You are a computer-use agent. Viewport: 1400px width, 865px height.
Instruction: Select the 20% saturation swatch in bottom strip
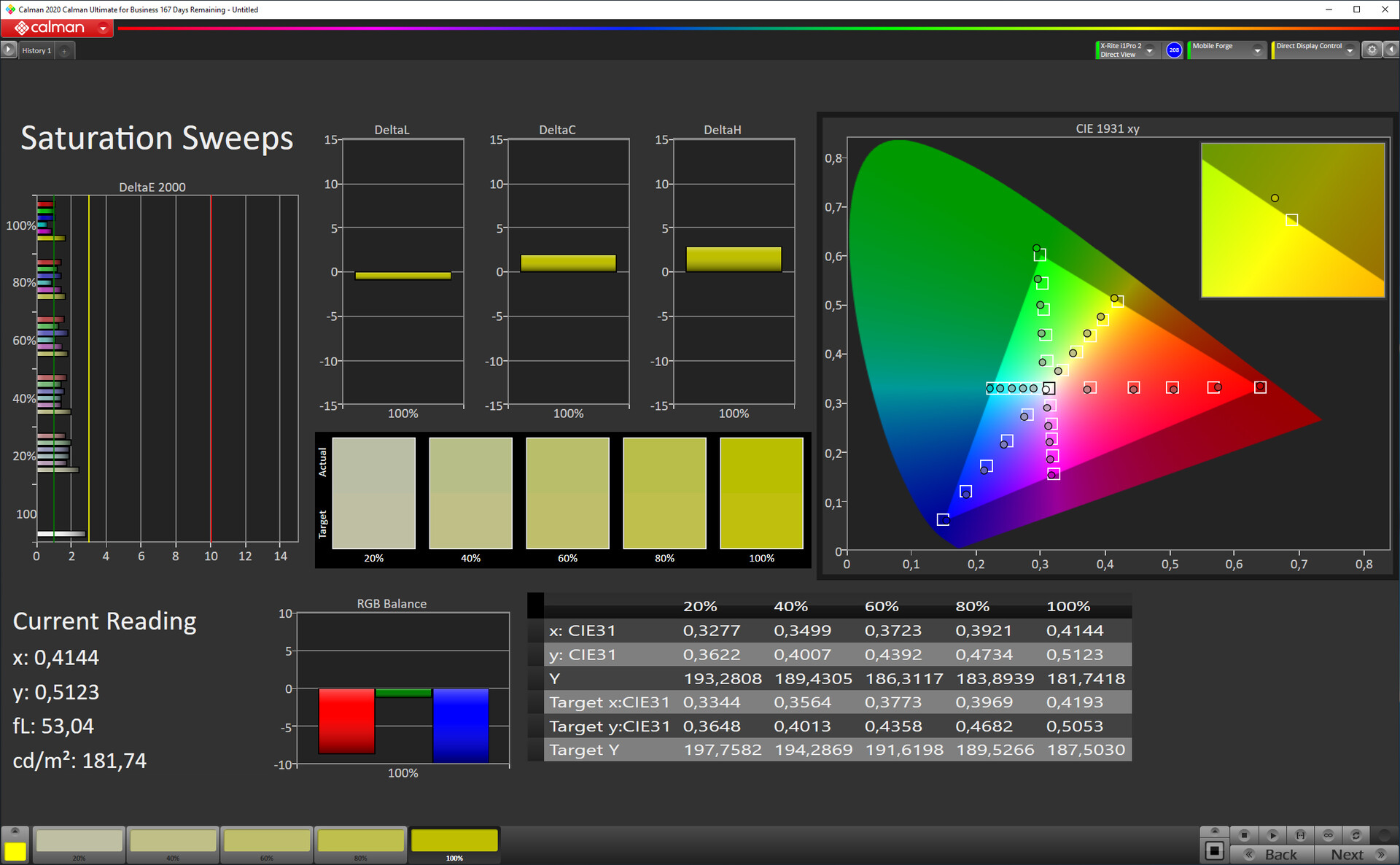point(79,841)
